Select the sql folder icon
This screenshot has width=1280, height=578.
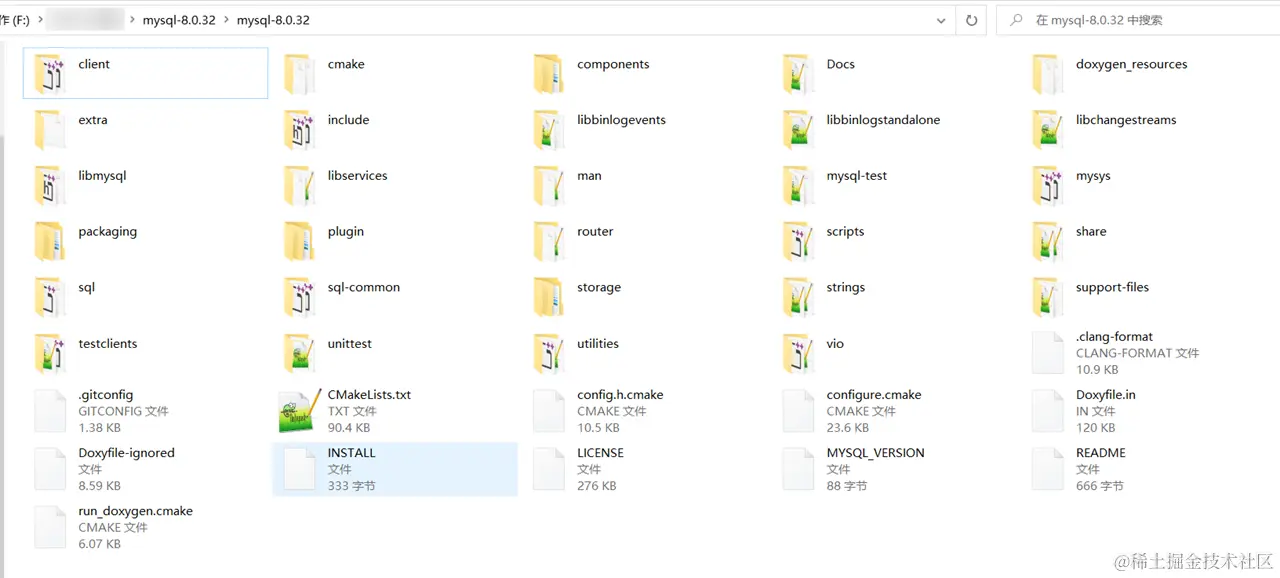tap(50, 298)
